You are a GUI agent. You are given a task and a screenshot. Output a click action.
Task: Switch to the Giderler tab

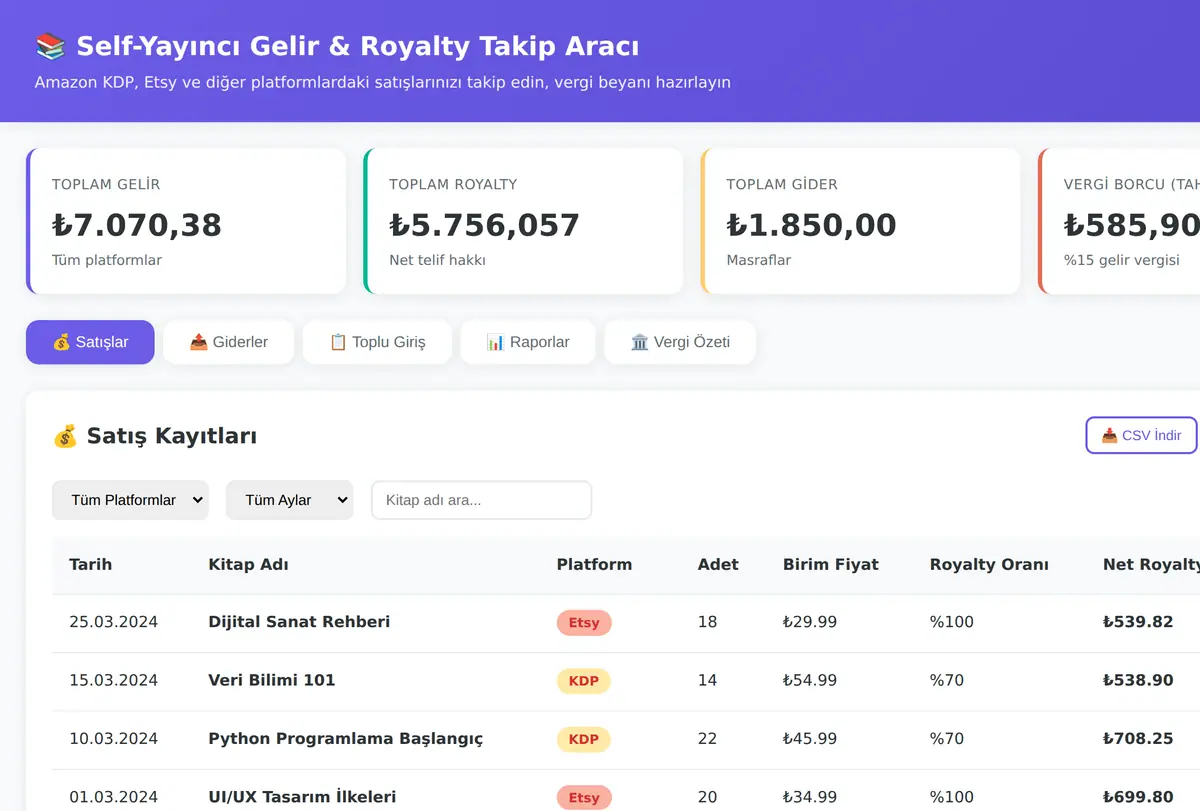(x=228, y=342)
